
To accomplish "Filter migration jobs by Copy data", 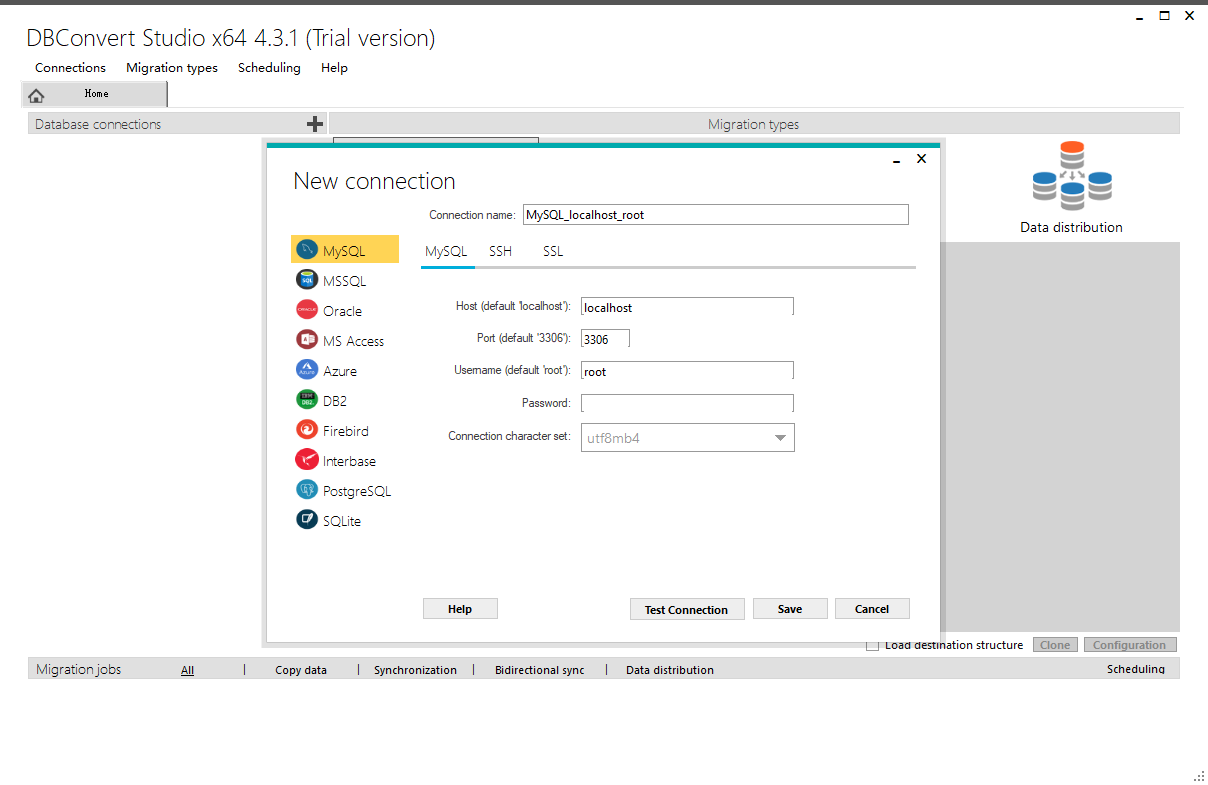I will (301, 670).
